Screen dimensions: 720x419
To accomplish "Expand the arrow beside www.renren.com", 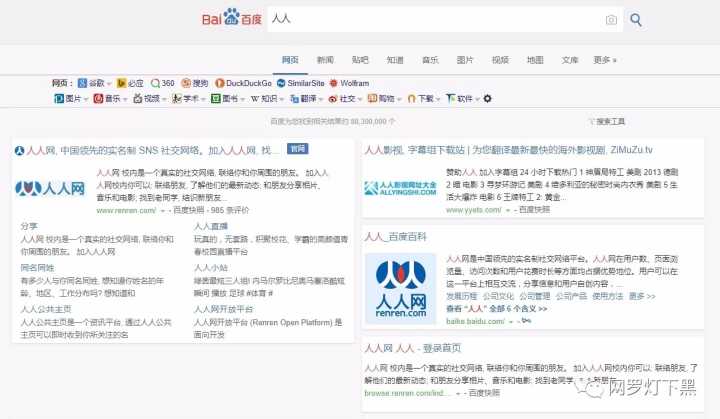I will (x=162, y=210).
